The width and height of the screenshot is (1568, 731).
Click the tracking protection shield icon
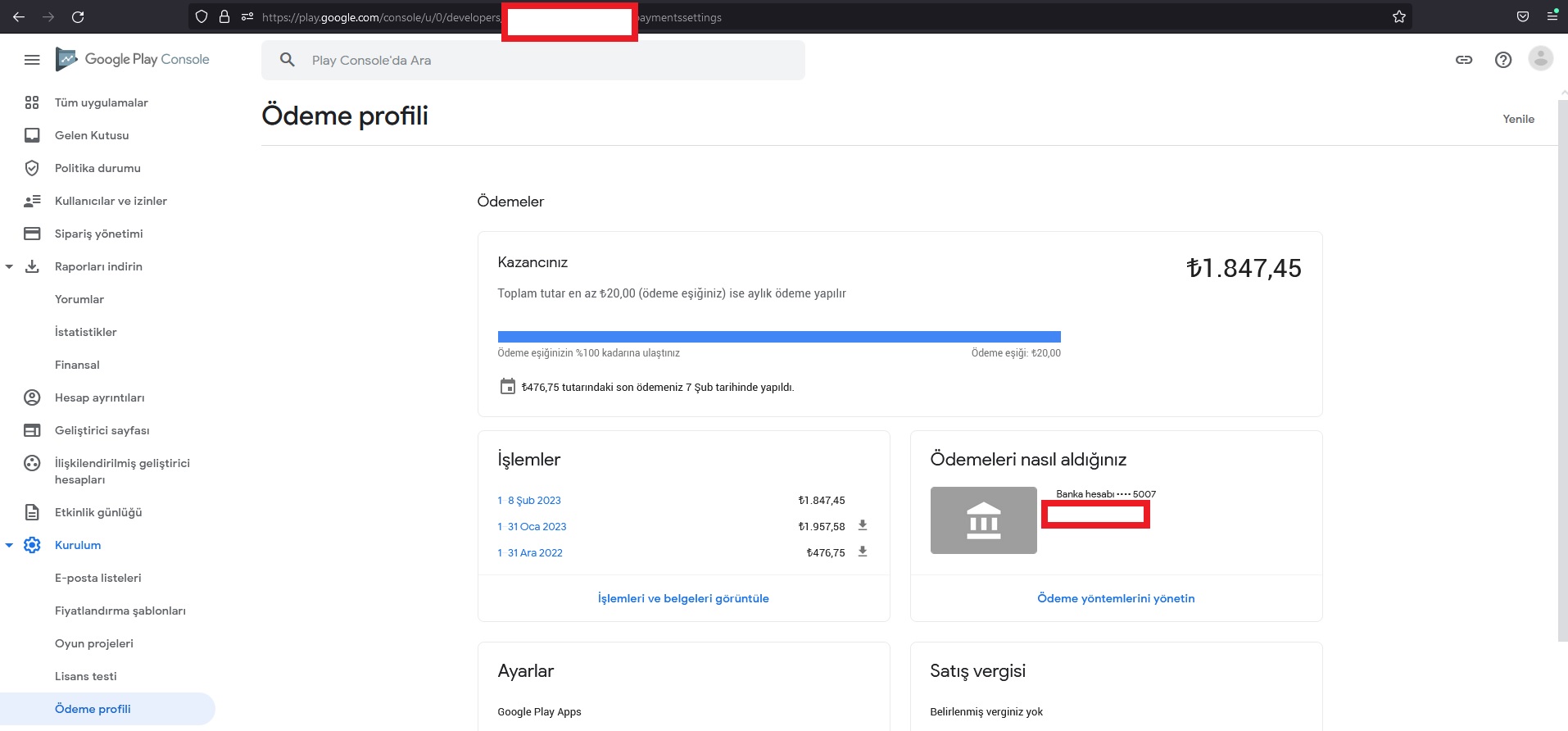pyautogui.click(x=202, y=16)
